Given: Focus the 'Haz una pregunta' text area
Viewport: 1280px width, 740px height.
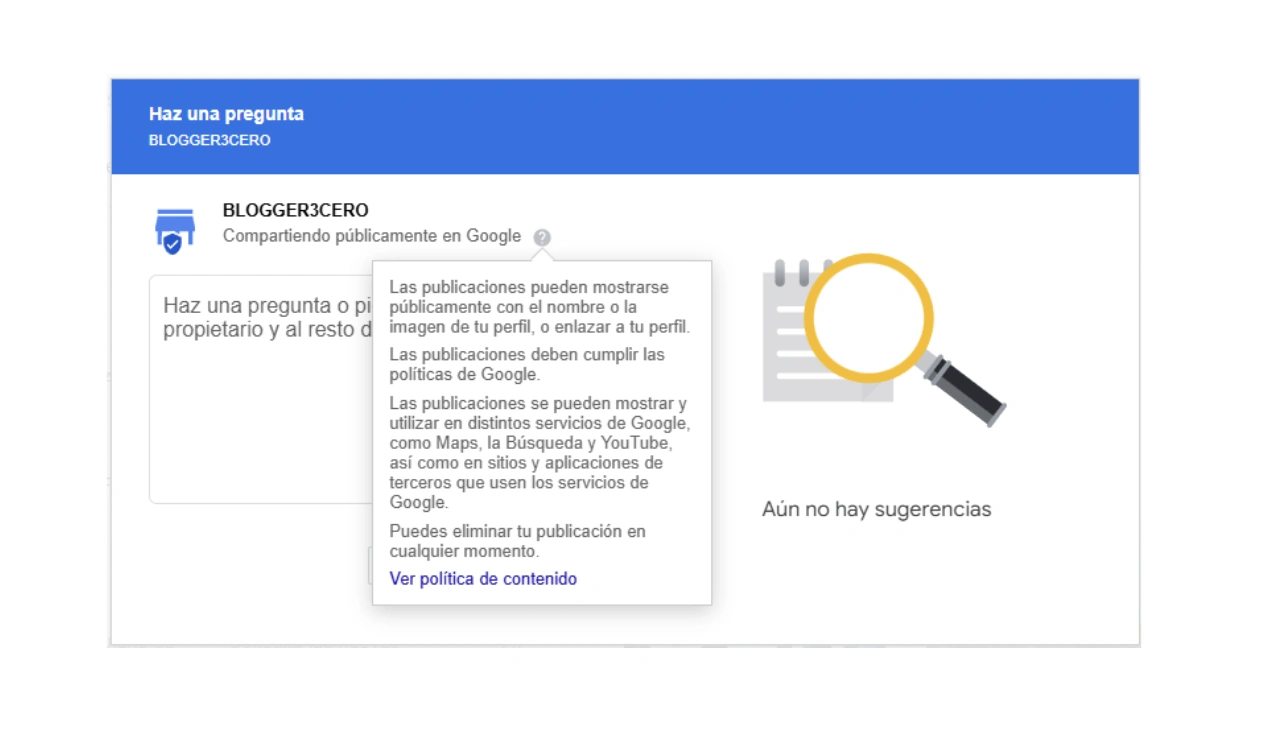Looking at the screenshot, I should coord(261,389).
